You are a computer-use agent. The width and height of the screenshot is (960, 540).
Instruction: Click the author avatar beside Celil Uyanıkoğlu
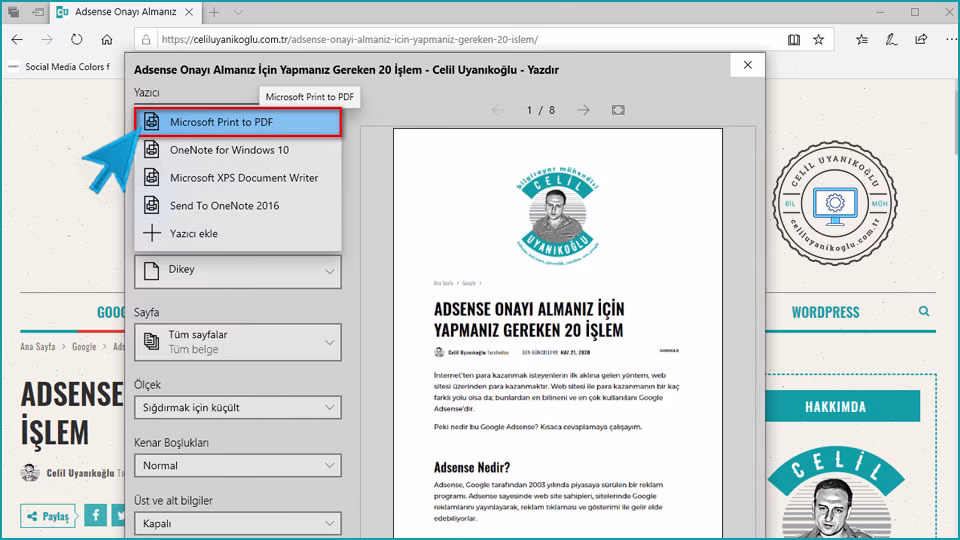(x=29, y=473)
